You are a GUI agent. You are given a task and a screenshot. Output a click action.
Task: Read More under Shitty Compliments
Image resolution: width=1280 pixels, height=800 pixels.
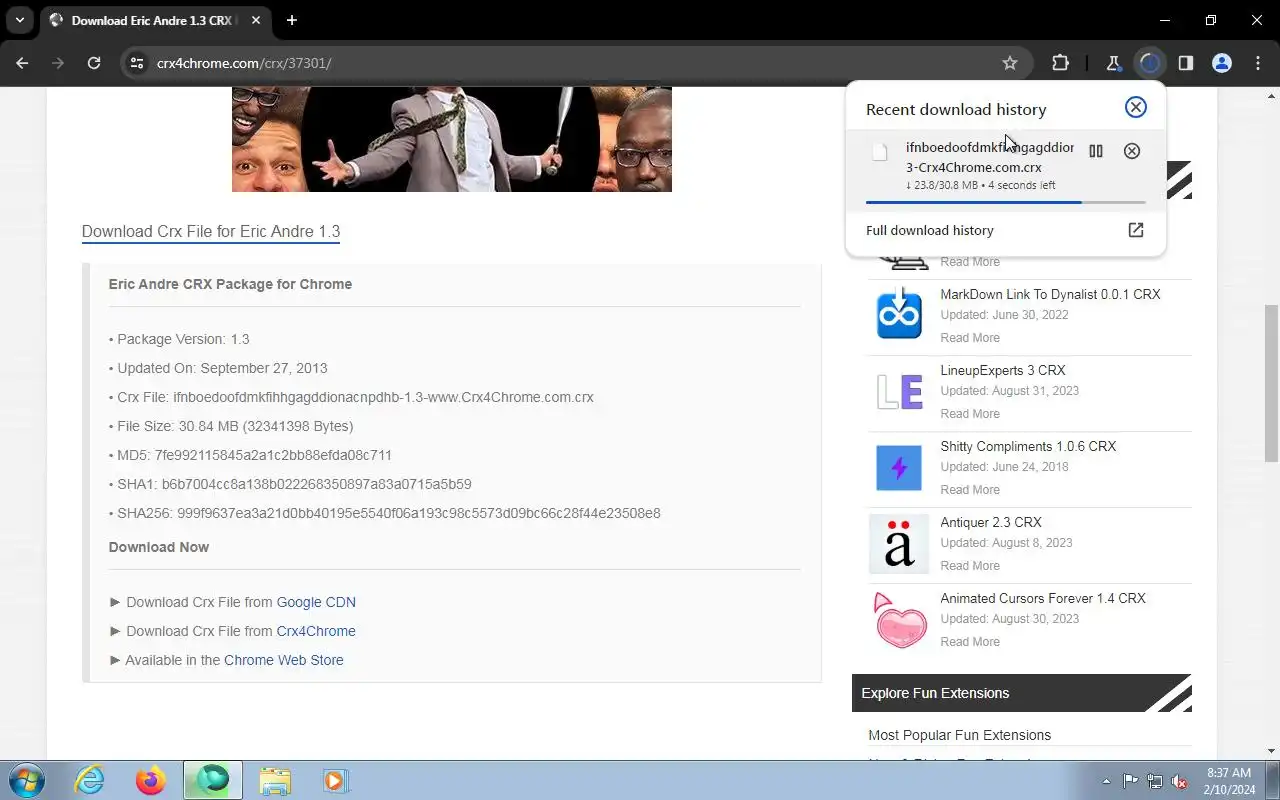[x=970, y=490]
